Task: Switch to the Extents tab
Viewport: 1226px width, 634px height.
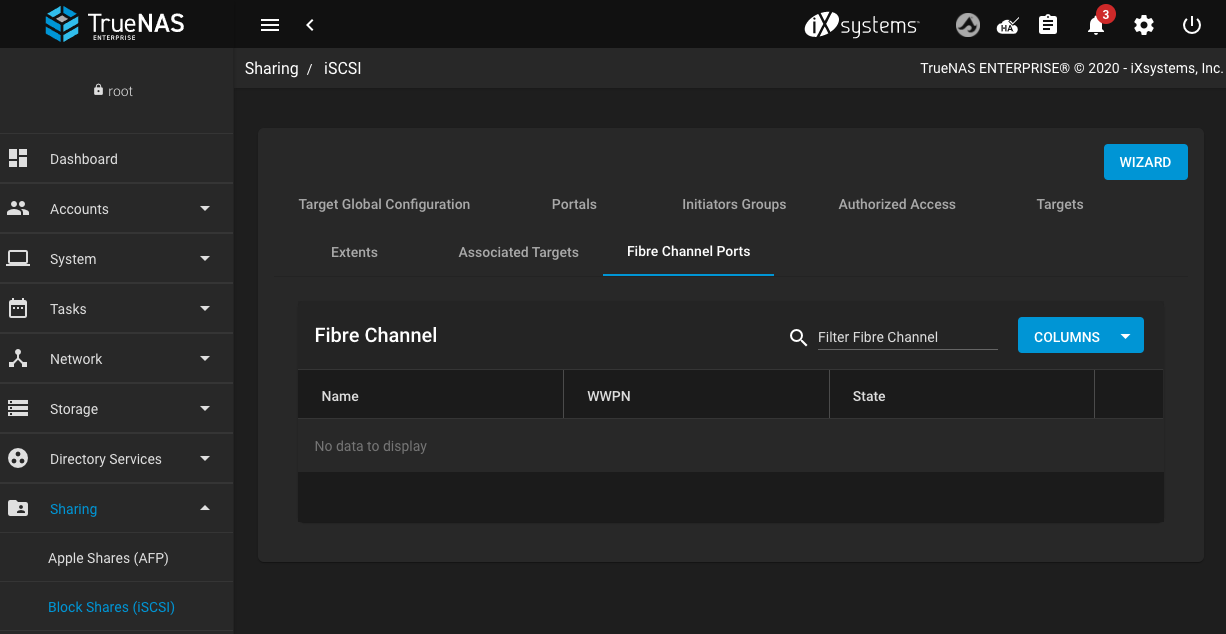Action: click(x=354, y=252)
